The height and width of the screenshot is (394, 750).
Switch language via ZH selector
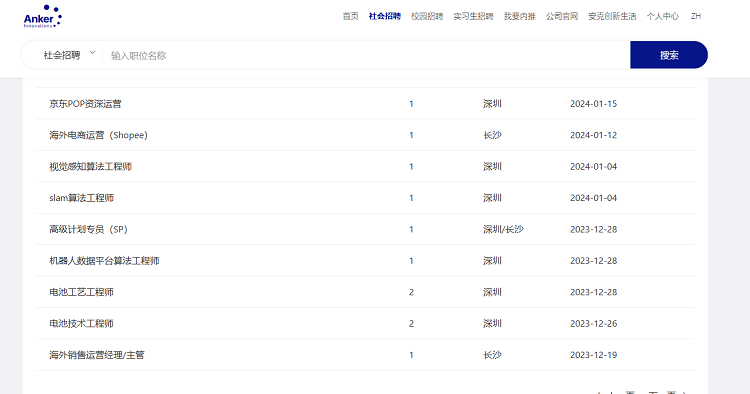(695, 16)
